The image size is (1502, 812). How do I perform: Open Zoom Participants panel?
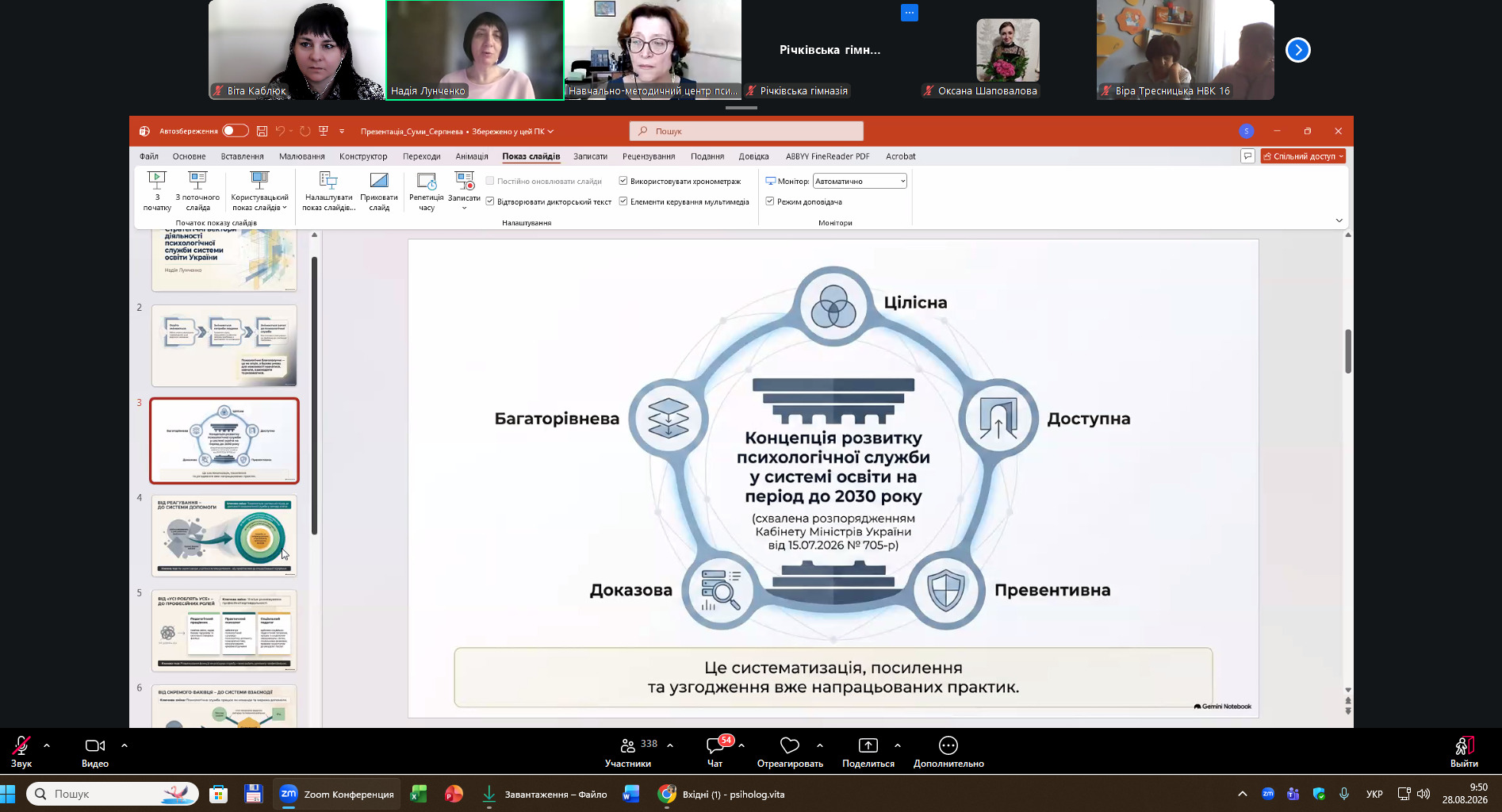tap(628, 752)
